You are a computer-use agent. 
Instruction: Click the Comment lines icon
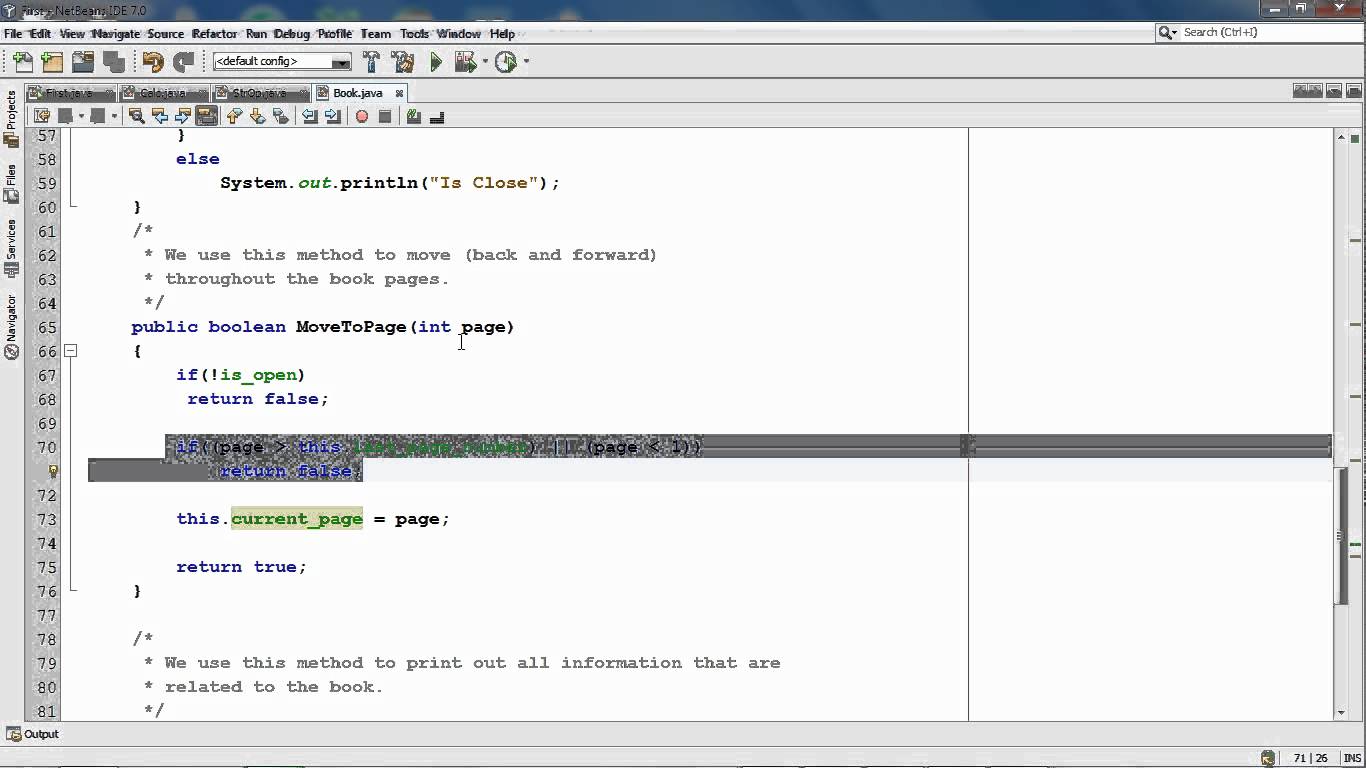[x=414, y=116]
